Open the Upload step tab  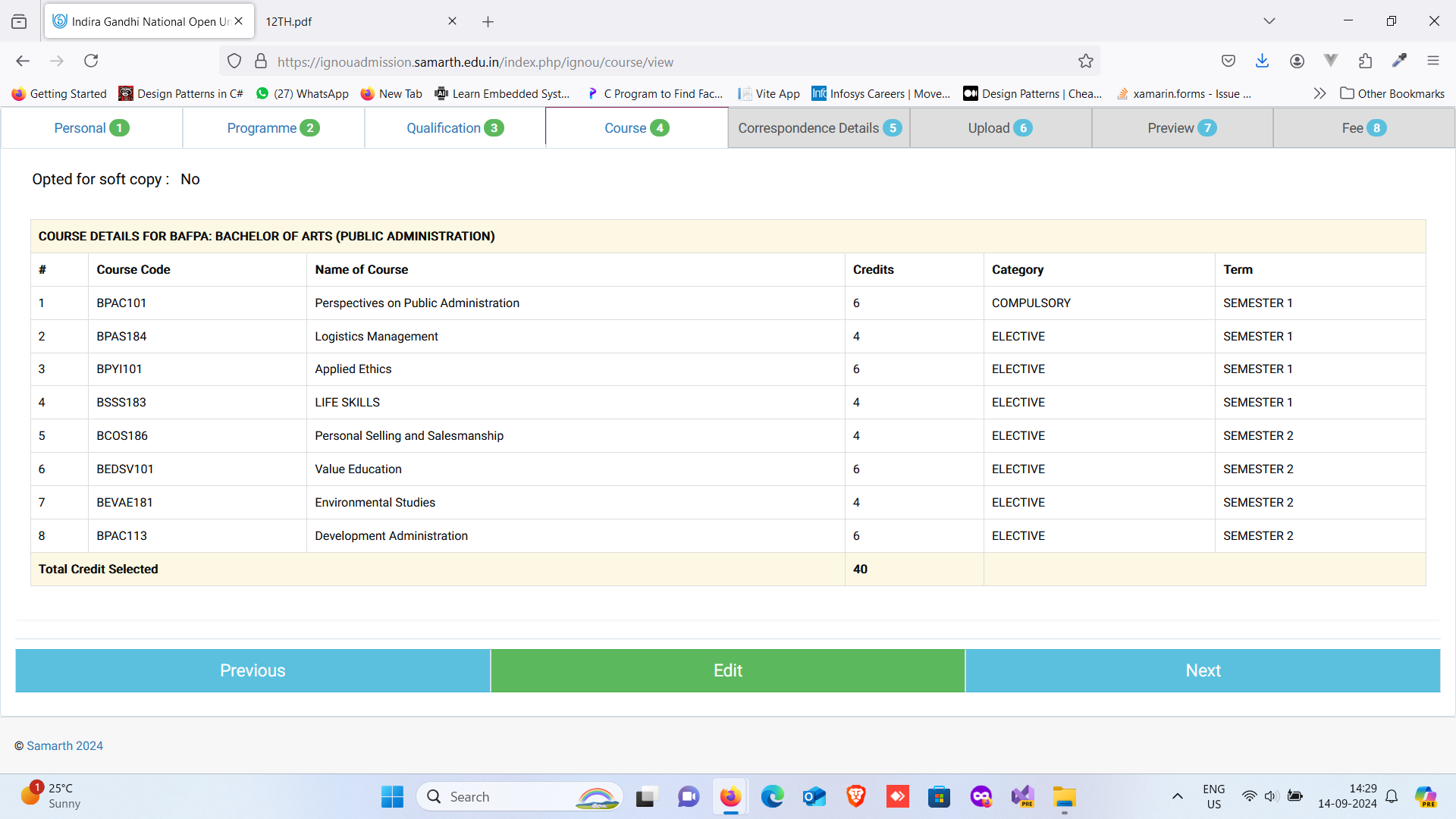pos(1000,128)
